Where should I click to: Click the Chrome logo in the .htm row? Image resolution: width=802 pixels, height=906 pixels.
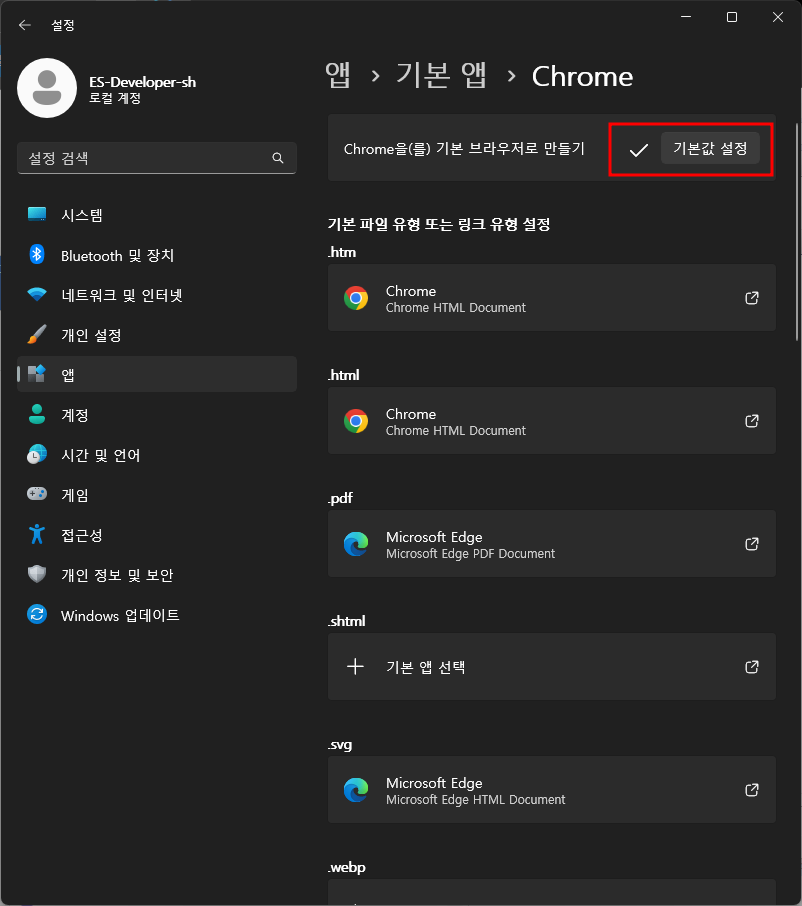coord(356,298)
